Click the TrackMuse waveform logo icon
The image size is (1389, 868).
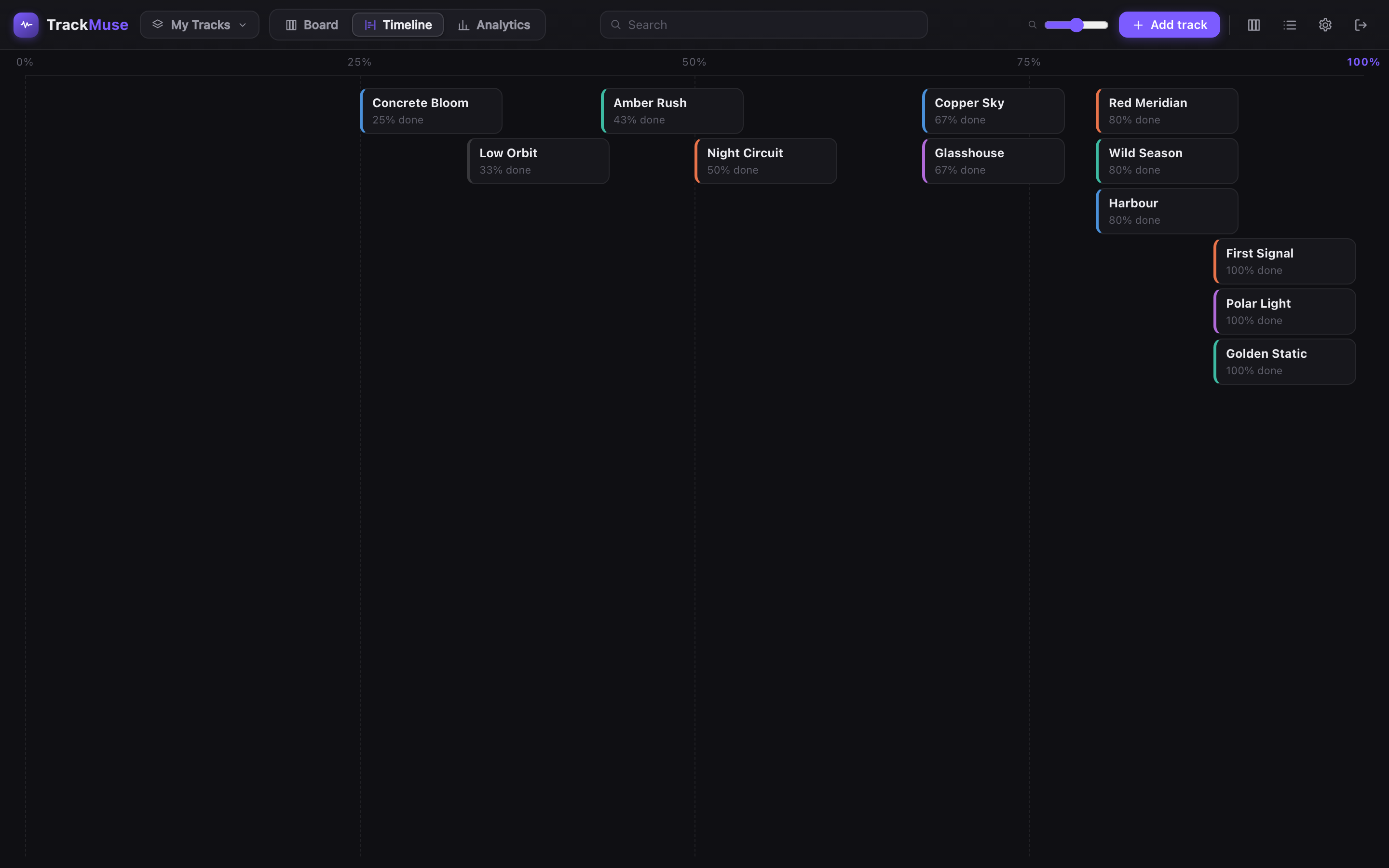pos(26,25)
